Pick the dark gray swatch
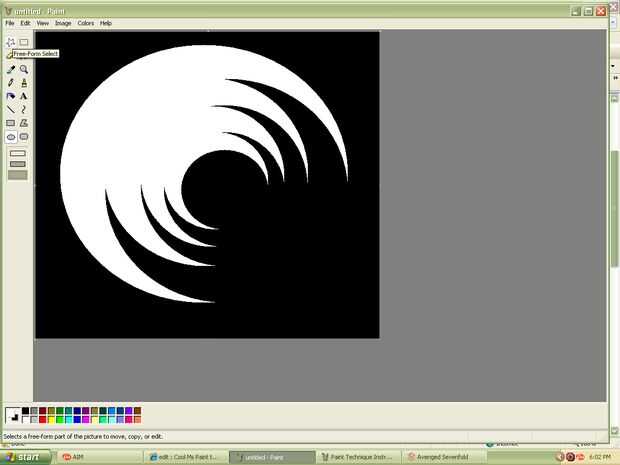 point(34,410)
